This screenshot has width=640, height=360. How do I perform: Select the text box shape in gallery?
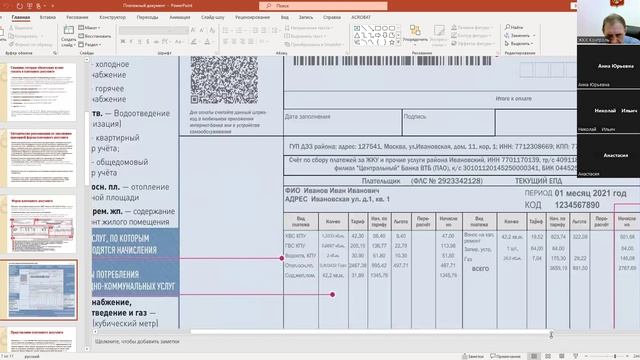pos(357,28)
